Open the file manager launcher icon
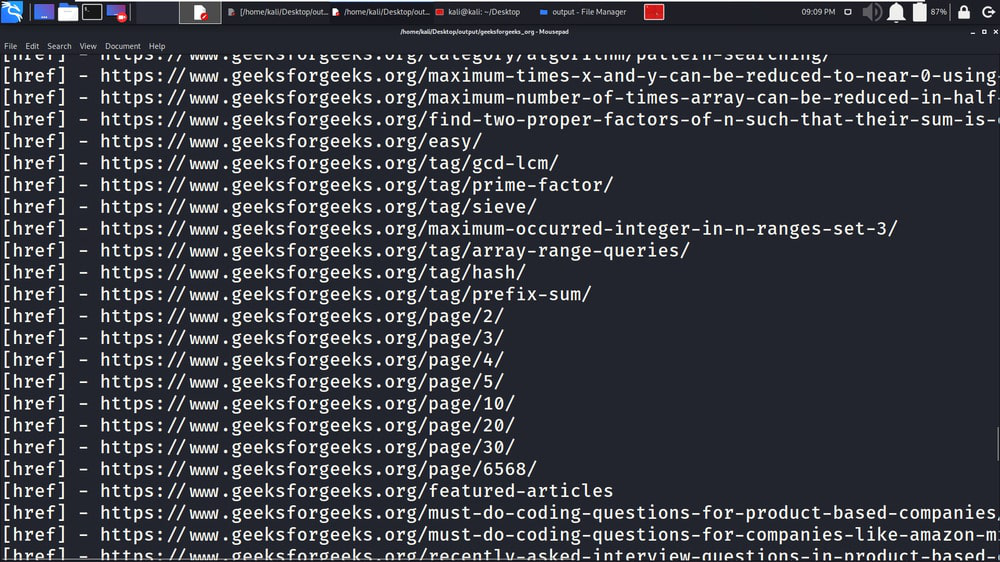Viewport: 1000px width, 562px height. [68, 12]
